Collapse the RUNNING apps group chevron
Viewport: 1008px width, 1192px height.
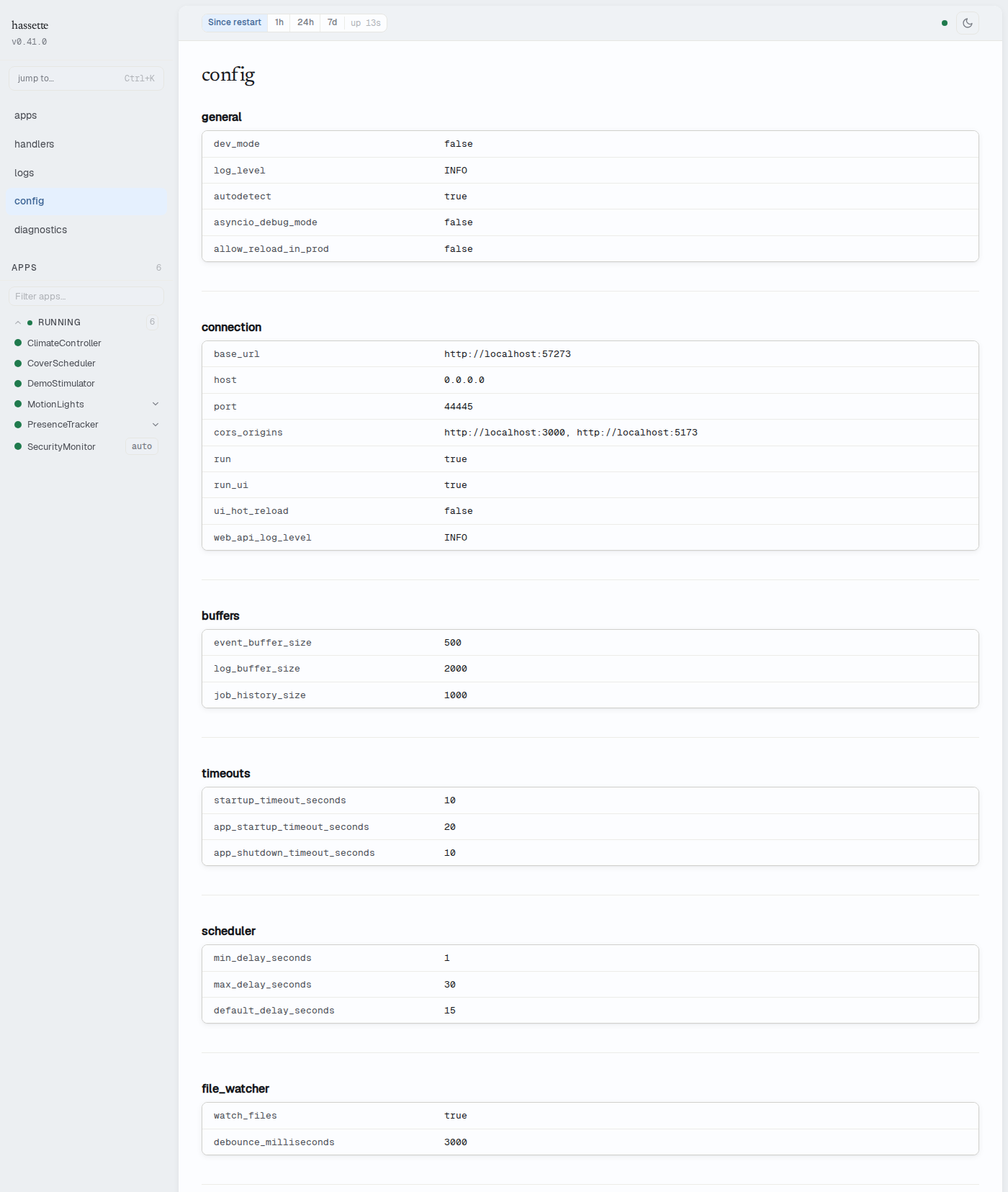(18, 322)
